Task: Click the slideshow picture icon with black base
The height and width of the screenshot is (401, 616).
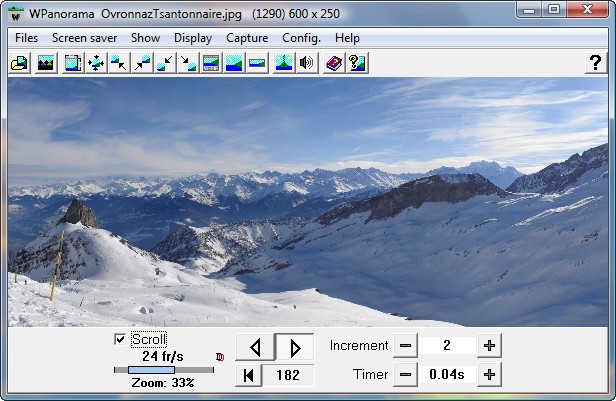Action: tap(46, 63)
